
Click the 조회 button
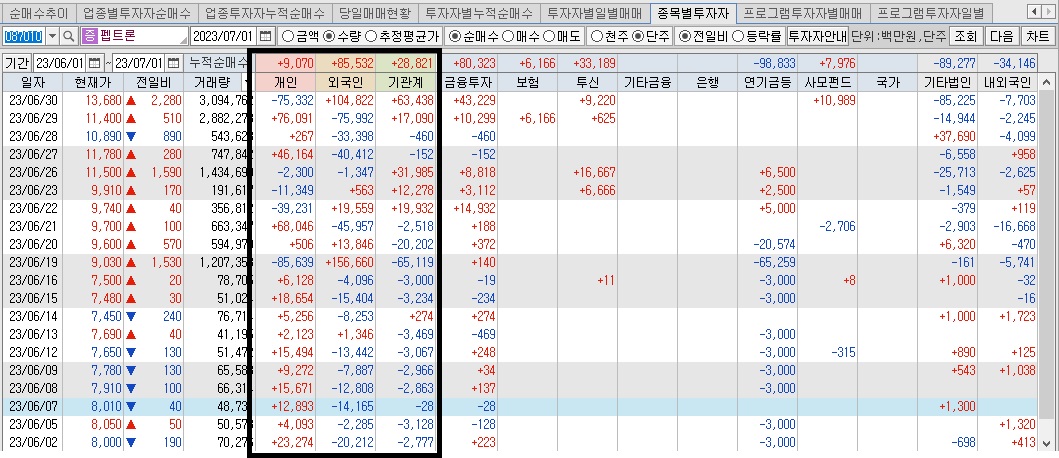click(x=965, y=36)
